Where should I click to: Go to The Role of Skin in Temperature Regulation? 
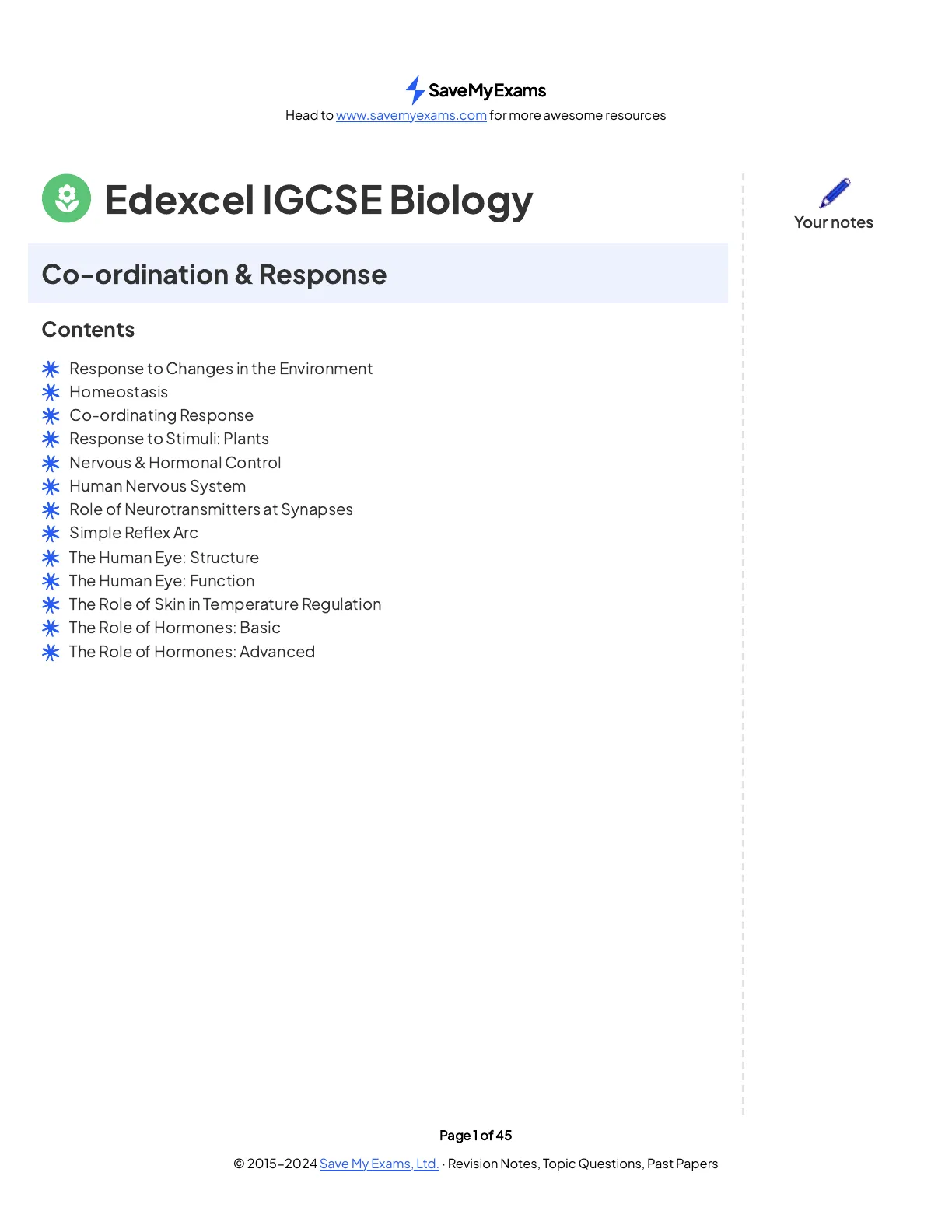point(225,604)
